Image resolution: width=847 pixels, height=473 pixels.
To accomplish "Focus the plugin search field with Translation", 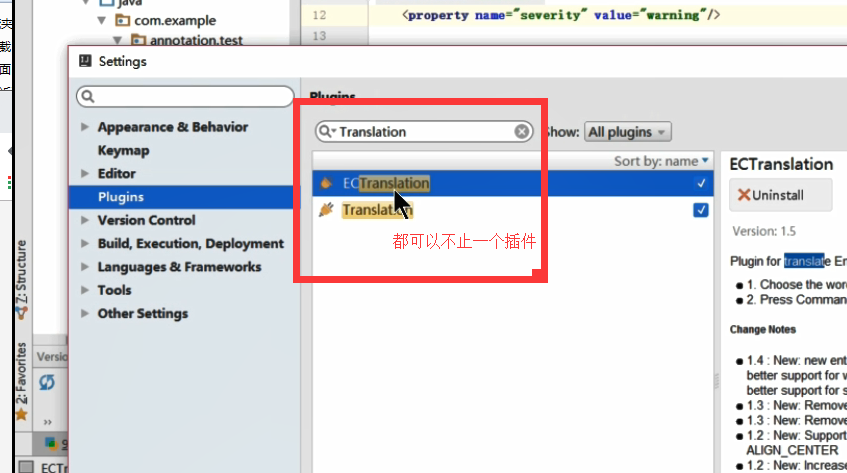I will (x=424, y=132).
